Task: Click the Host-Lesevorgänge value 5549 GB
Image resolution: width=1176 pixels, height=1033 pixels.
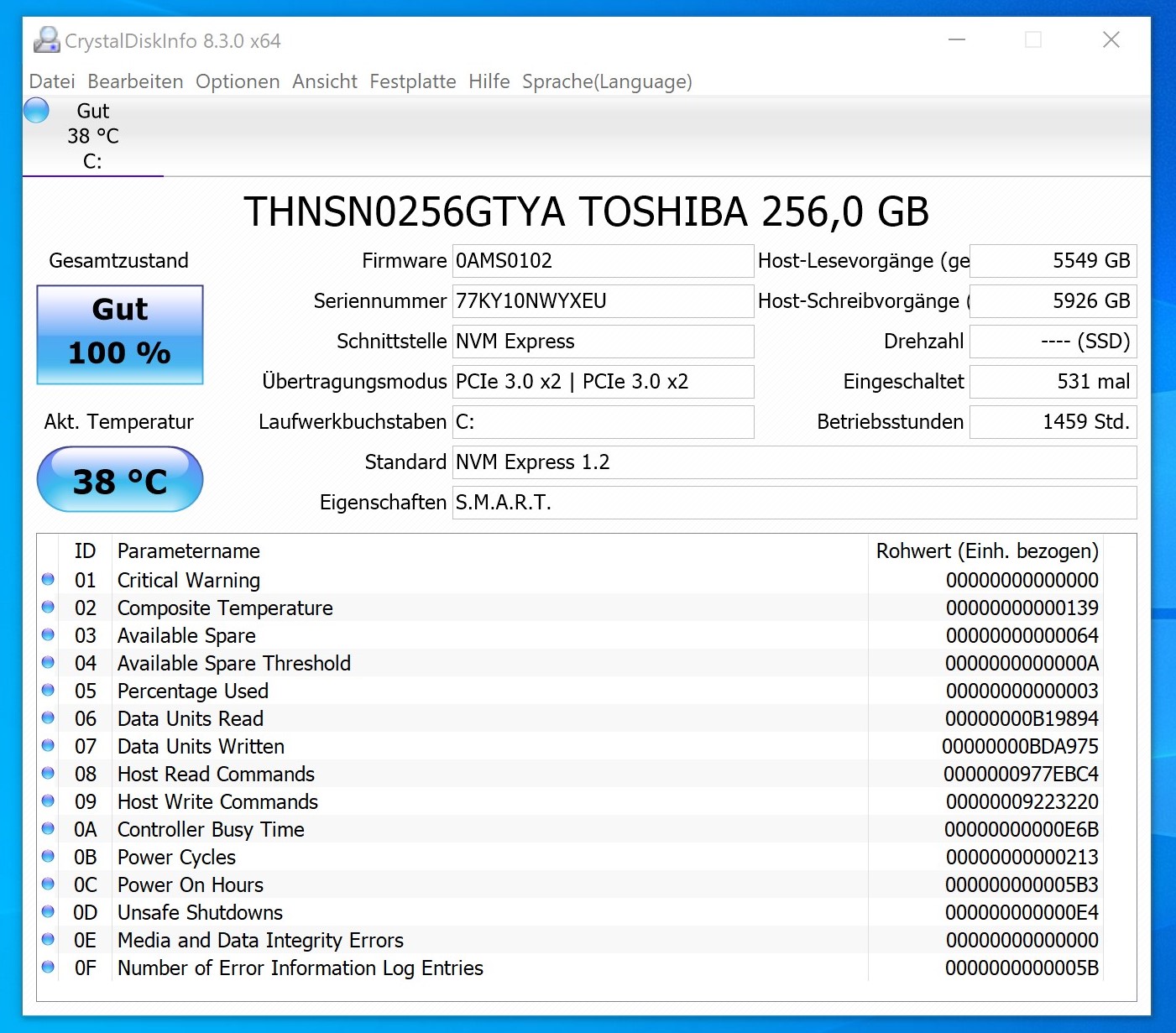Action: 1053,261
